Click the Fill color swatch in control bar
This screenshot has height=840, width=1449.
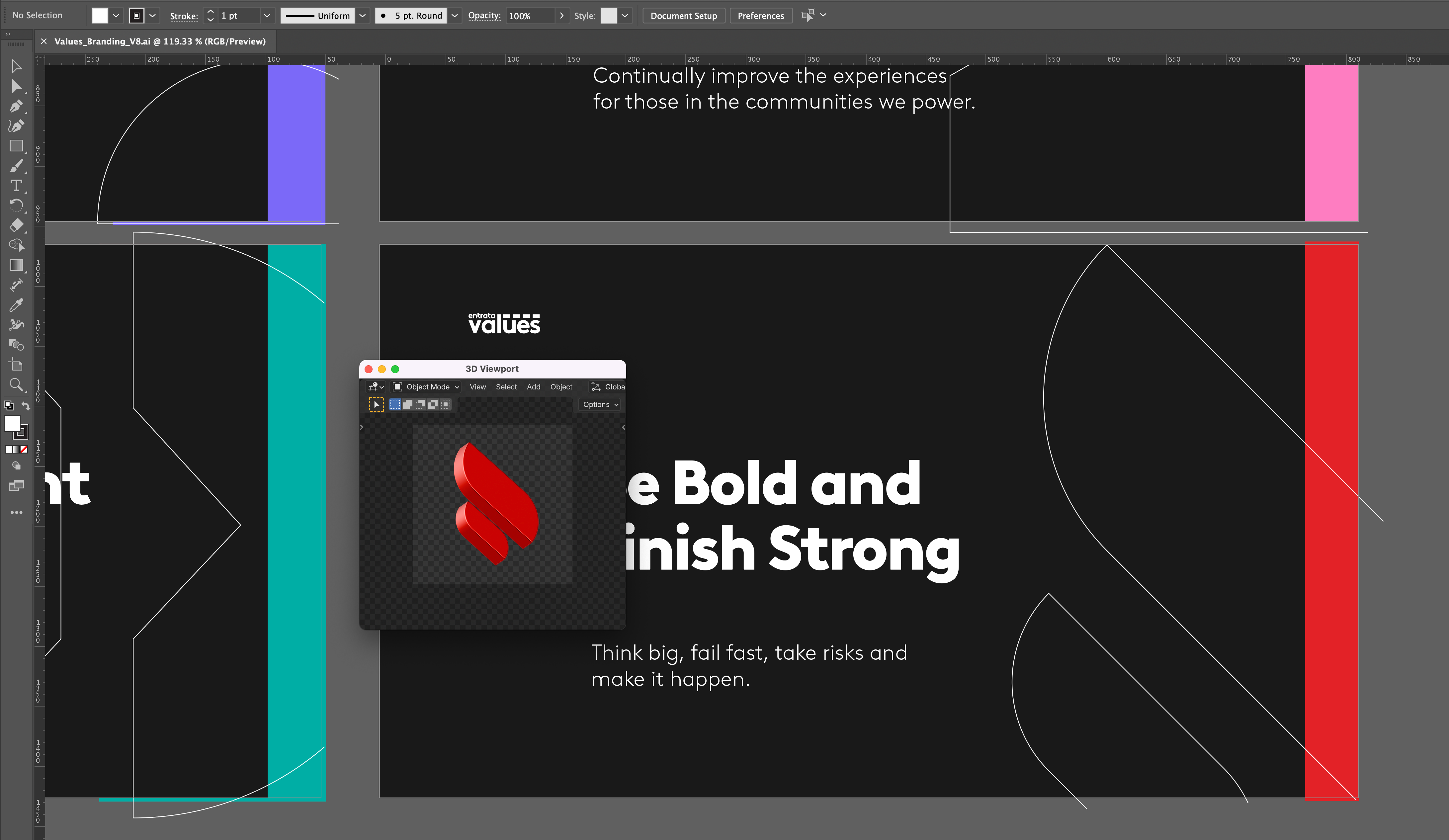pyautogui.click(x=100, y=16)
